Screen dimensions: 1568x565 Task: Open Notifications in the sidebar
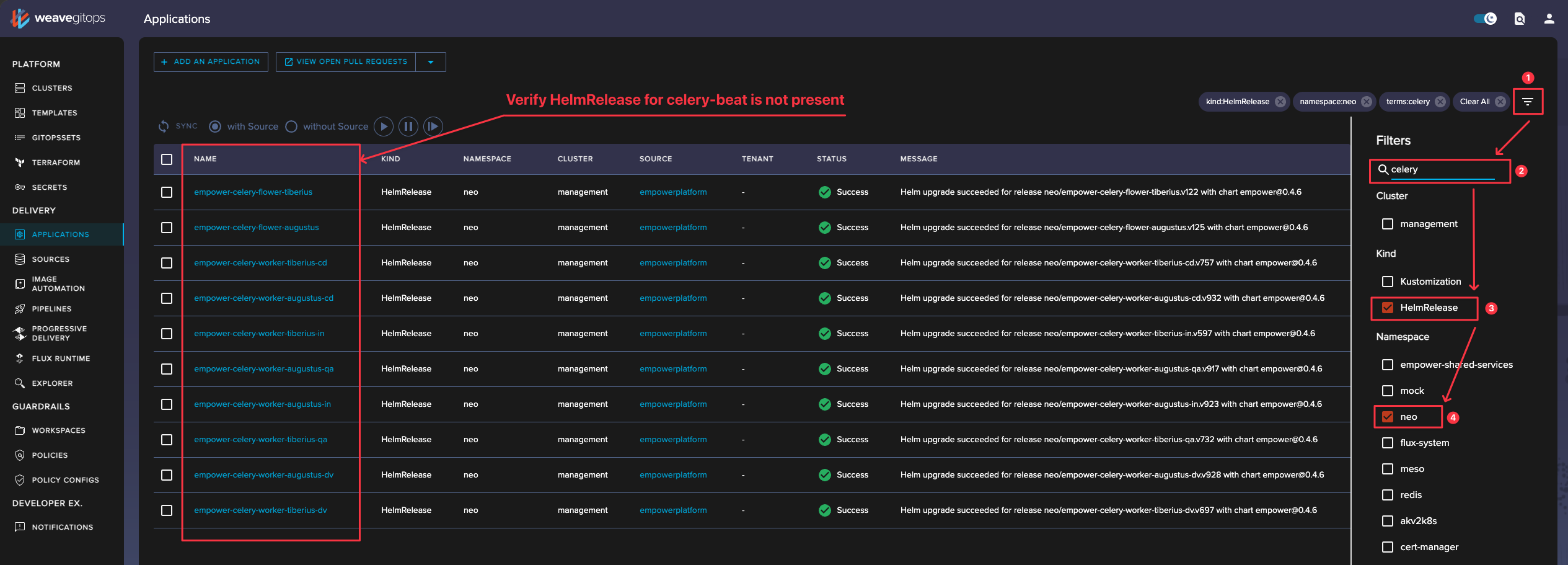[62, 527]
